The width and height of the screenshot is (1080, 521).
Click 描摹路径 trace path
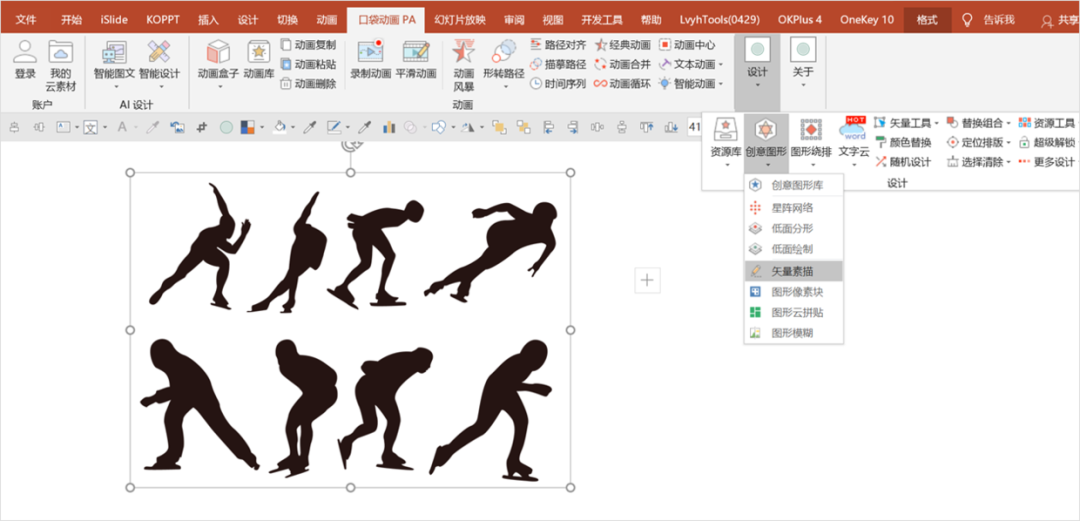[x=558, y=64]
